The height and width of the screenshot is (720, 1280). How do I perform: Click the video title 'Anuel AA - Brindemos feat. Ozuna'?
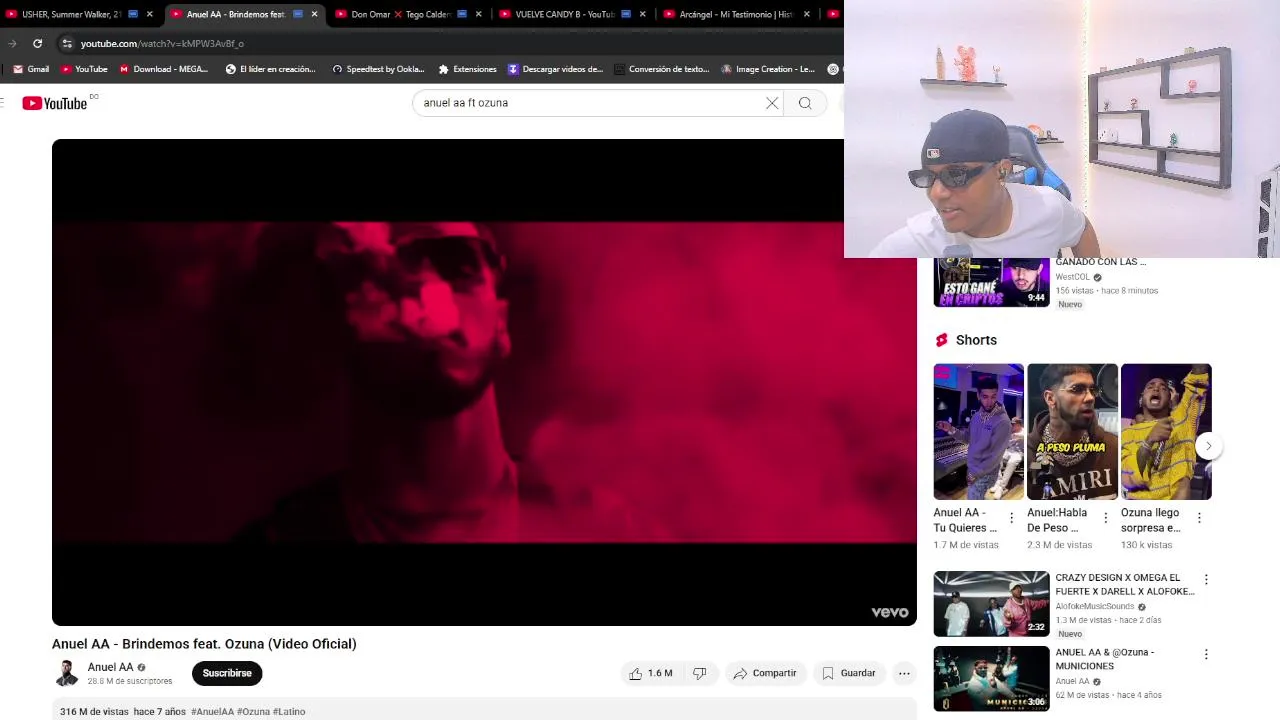tap(204, 644)
